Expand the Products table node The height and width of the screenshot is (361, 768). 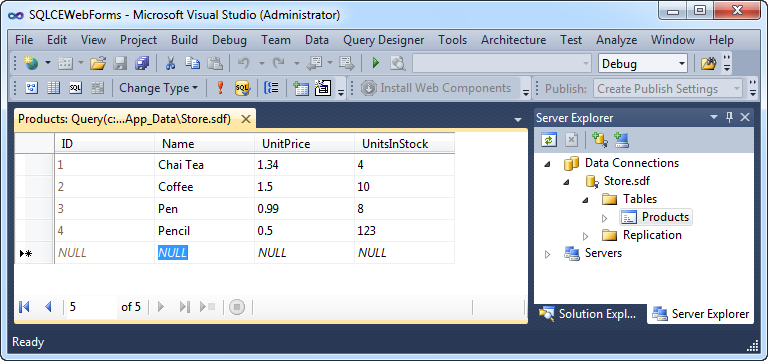604,218
